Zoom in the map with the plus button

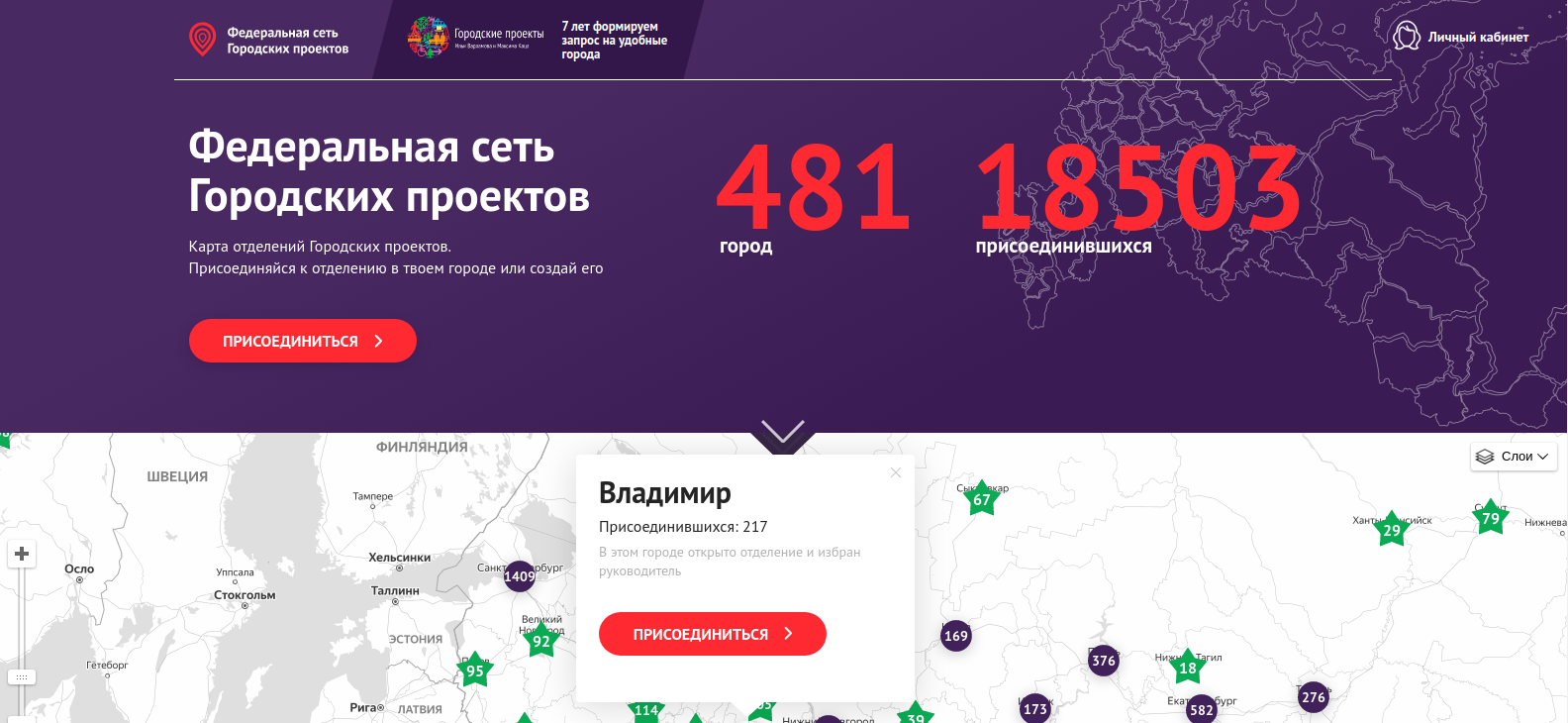[x=22, y=554]
